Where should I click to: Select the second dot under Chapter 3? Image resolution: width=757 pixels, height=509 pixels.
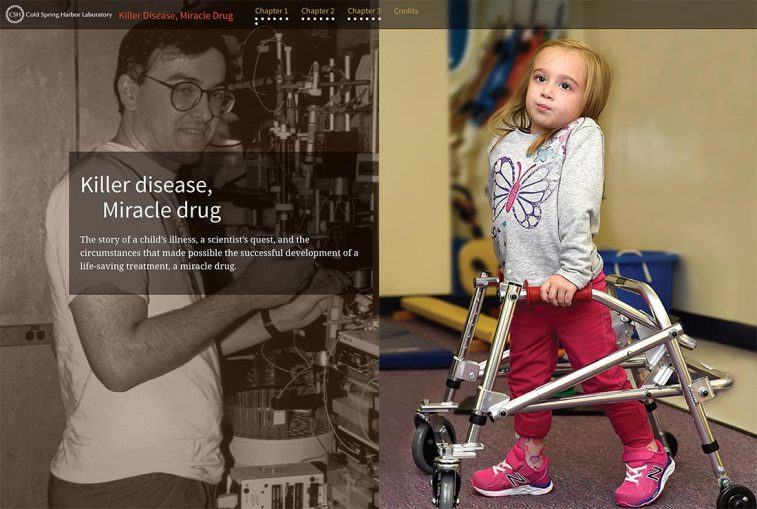(355, 19)
